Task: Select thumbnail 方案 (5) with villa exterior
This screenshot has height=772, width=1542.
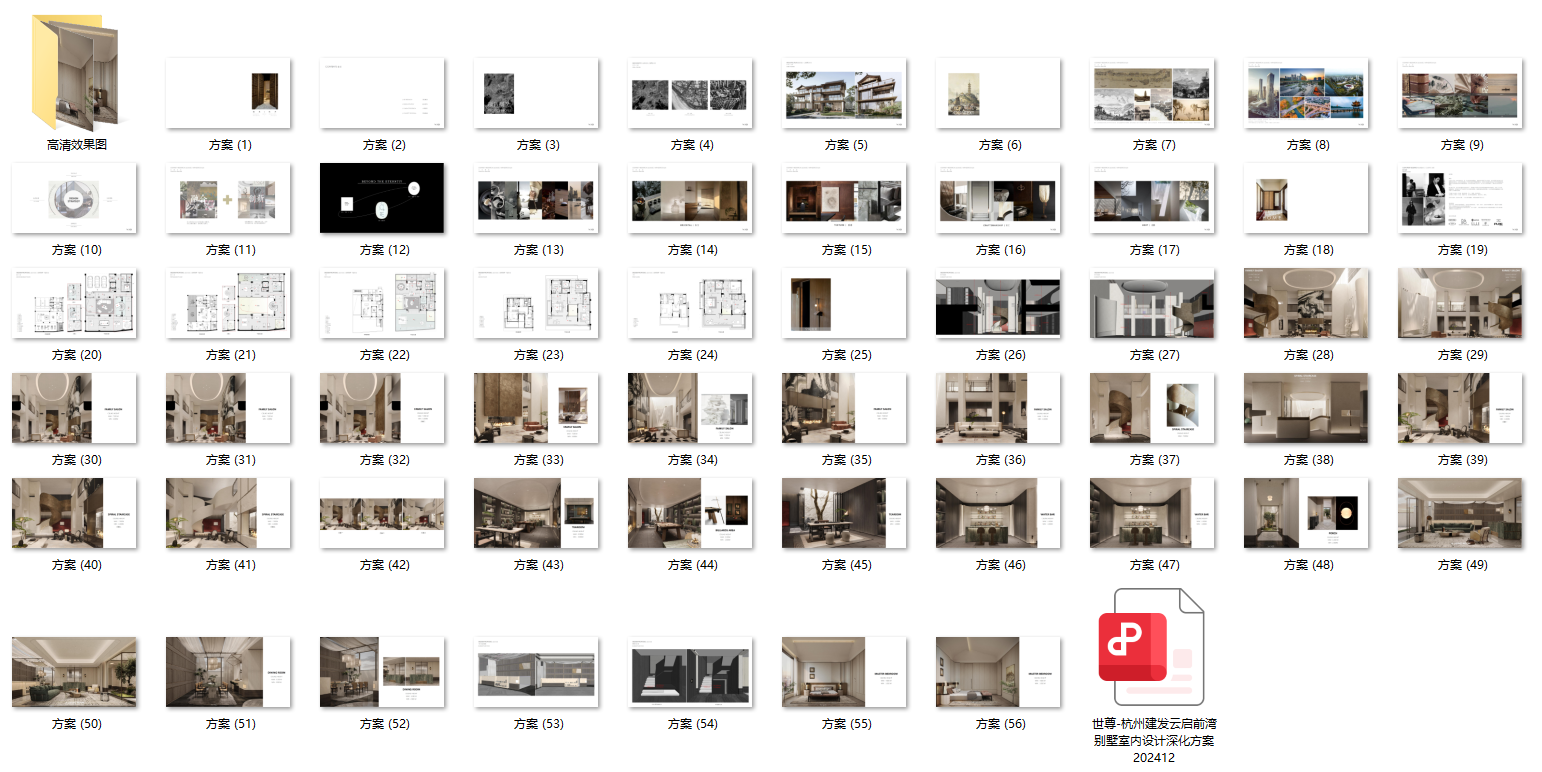Action: pos(844,93)
